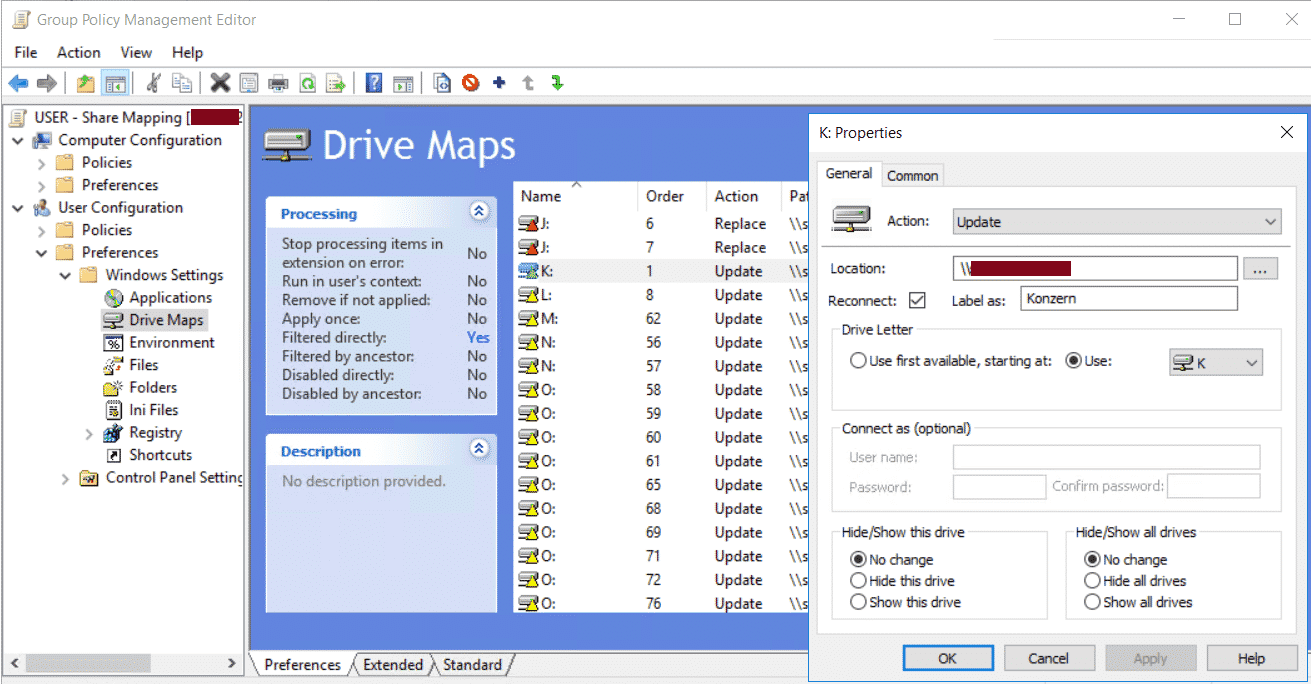Switch to the Common tab

pyautogui.click(x=912, y=176)
